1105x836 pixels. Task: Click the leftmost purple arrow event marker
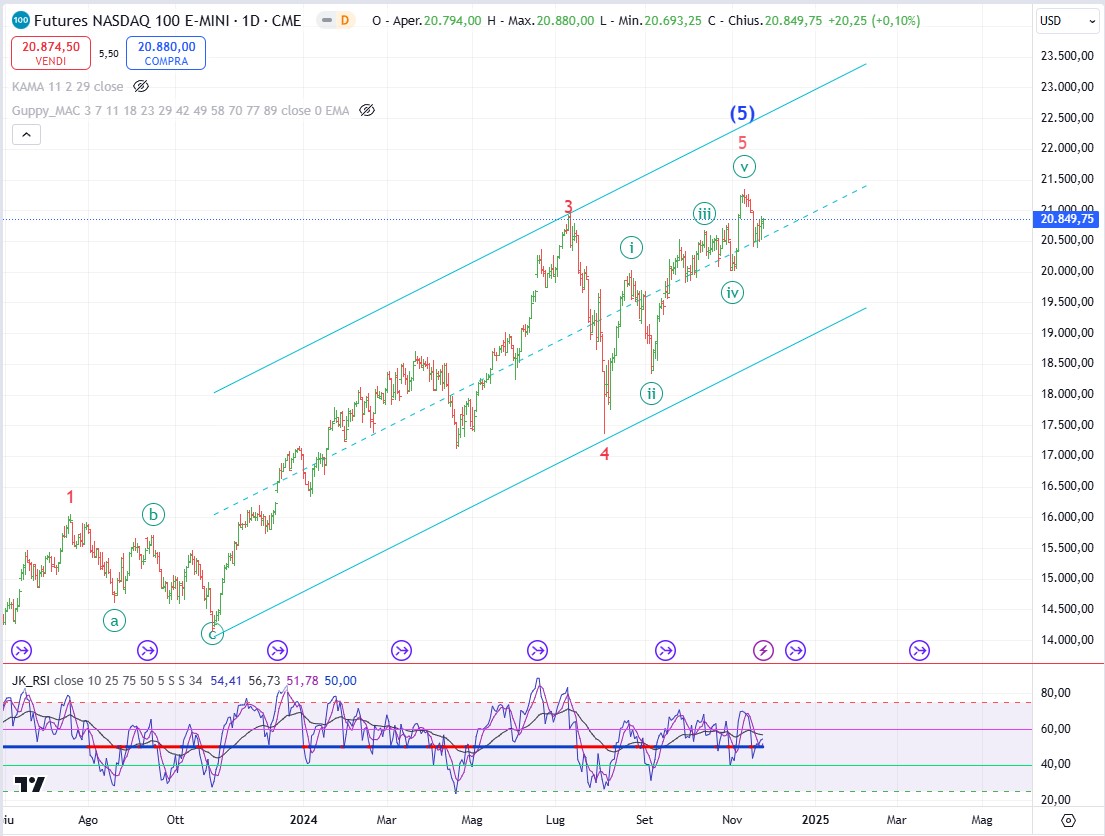point(21,650)
